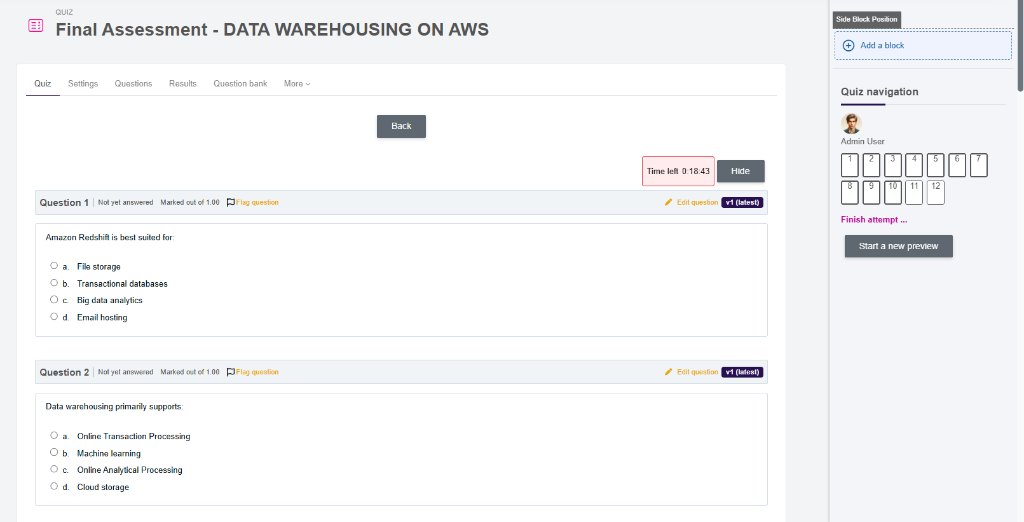Jump to question 4 in quiz navigation
The width and height of the screenshot is (1024, 522).
(x=914, y=165)
